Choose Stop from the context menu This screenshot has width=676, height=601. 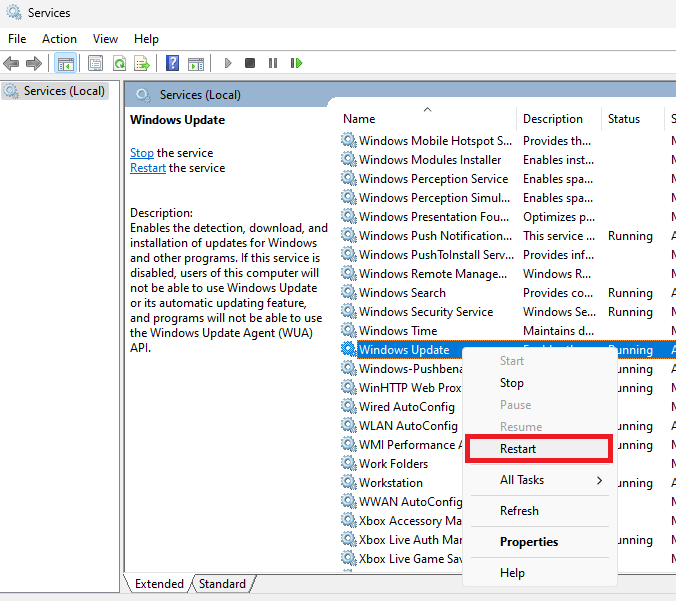coord(511,383)
